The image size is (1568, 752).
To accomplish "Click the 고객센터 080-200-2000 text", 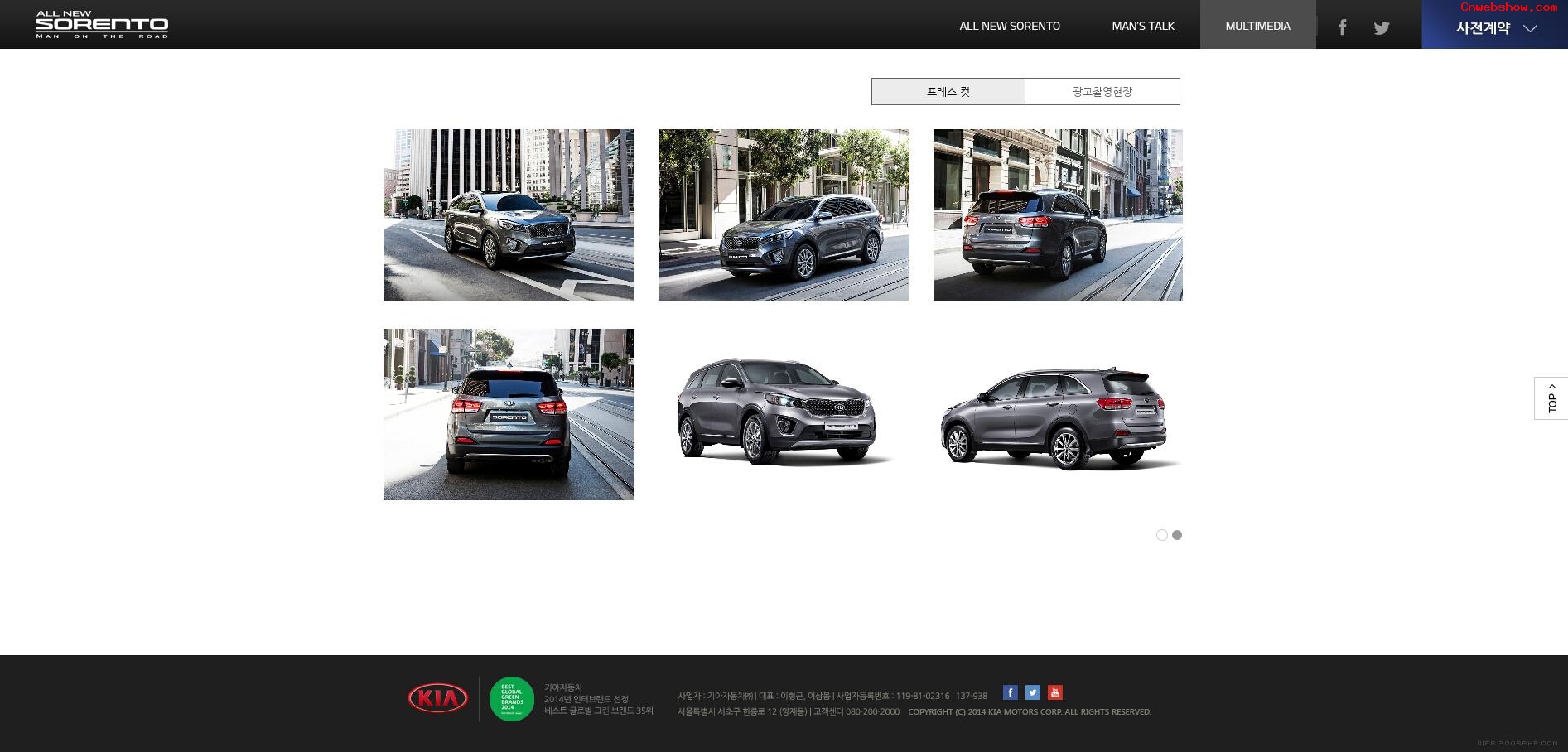I will pyautogui.click(x=856, y=712).
